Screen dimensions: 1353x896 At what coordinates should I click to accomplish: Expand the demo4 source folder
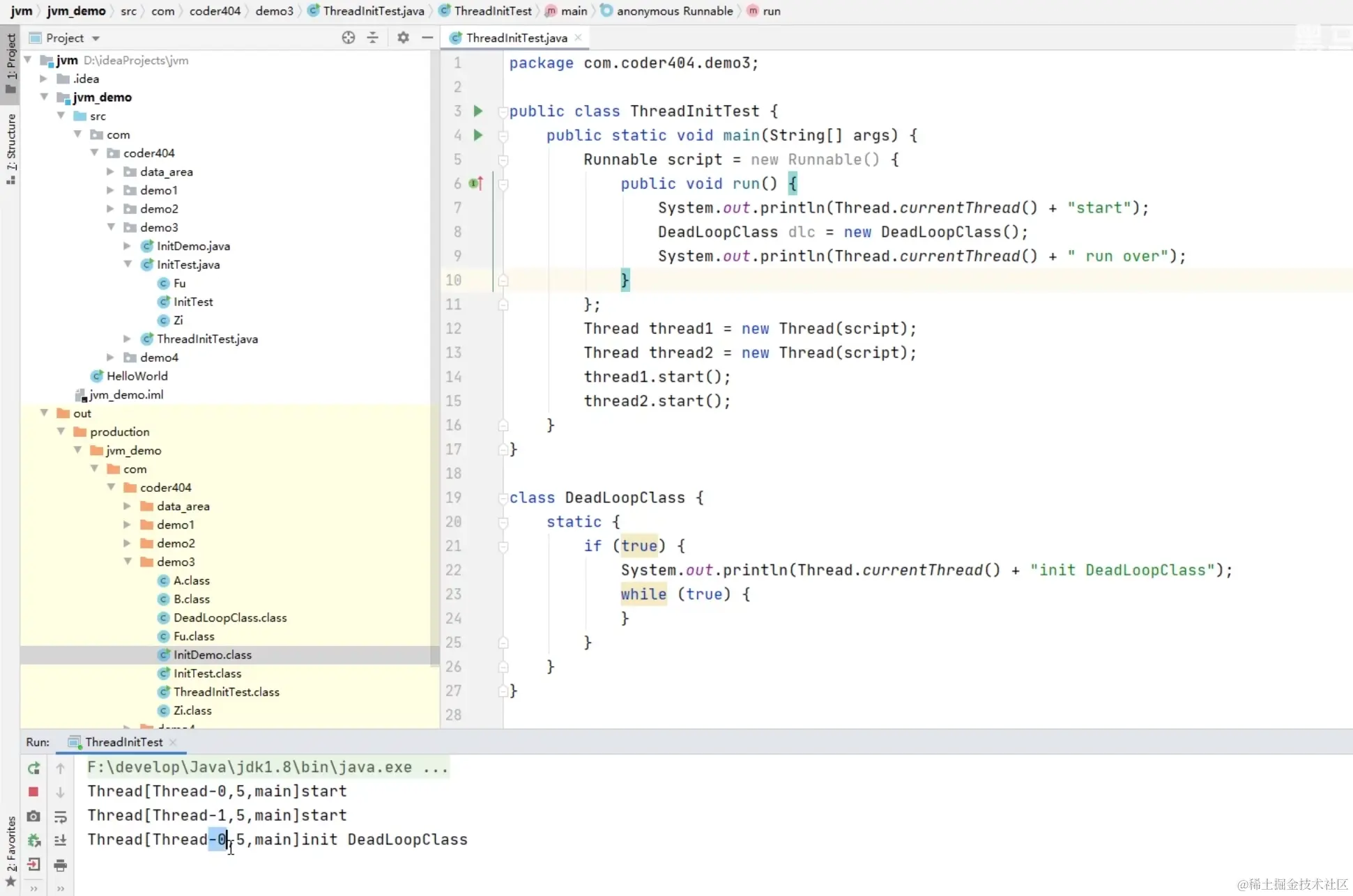[x=111, y=357]
